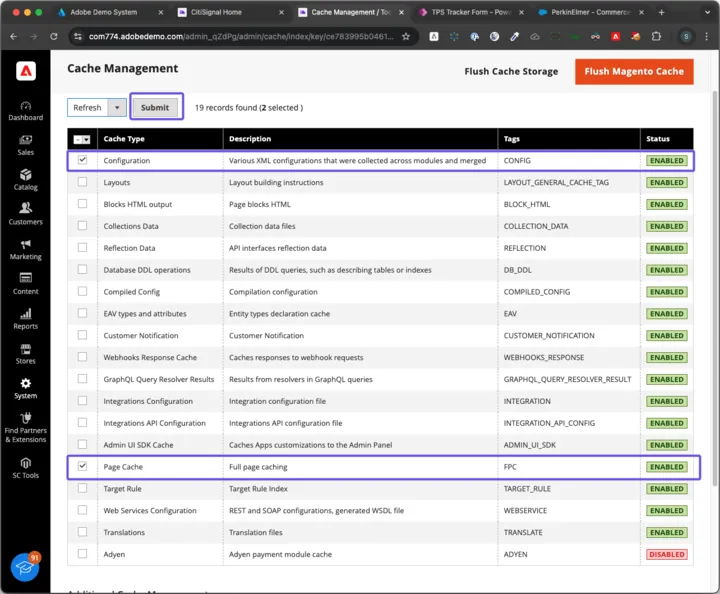The image size is (720, 594).
Task: Click the eyedropper extension icon
Action: (514, 37)
